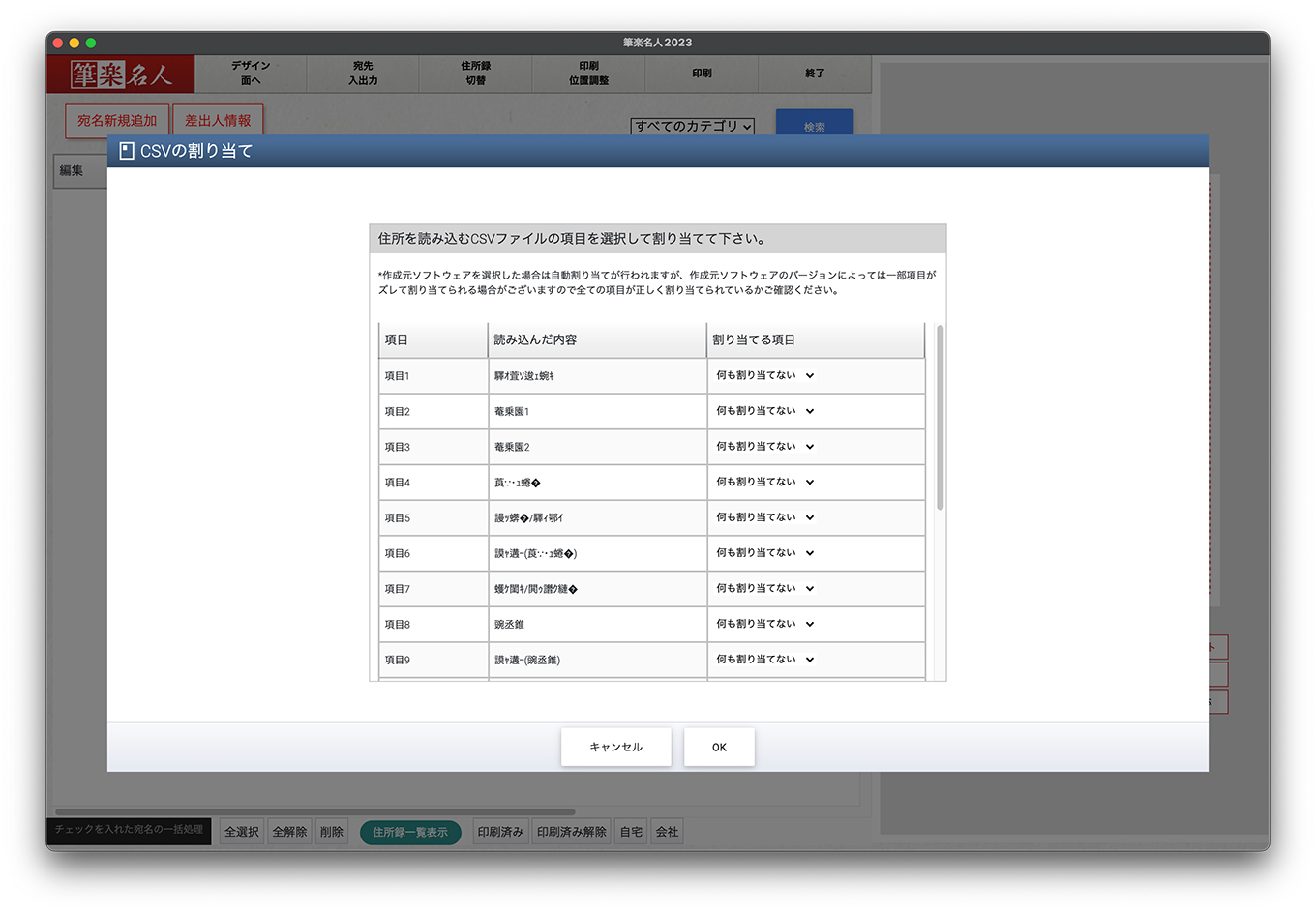Open 宛先入出力 menu item
The image size is (1316, 912).
pos(363,74)
